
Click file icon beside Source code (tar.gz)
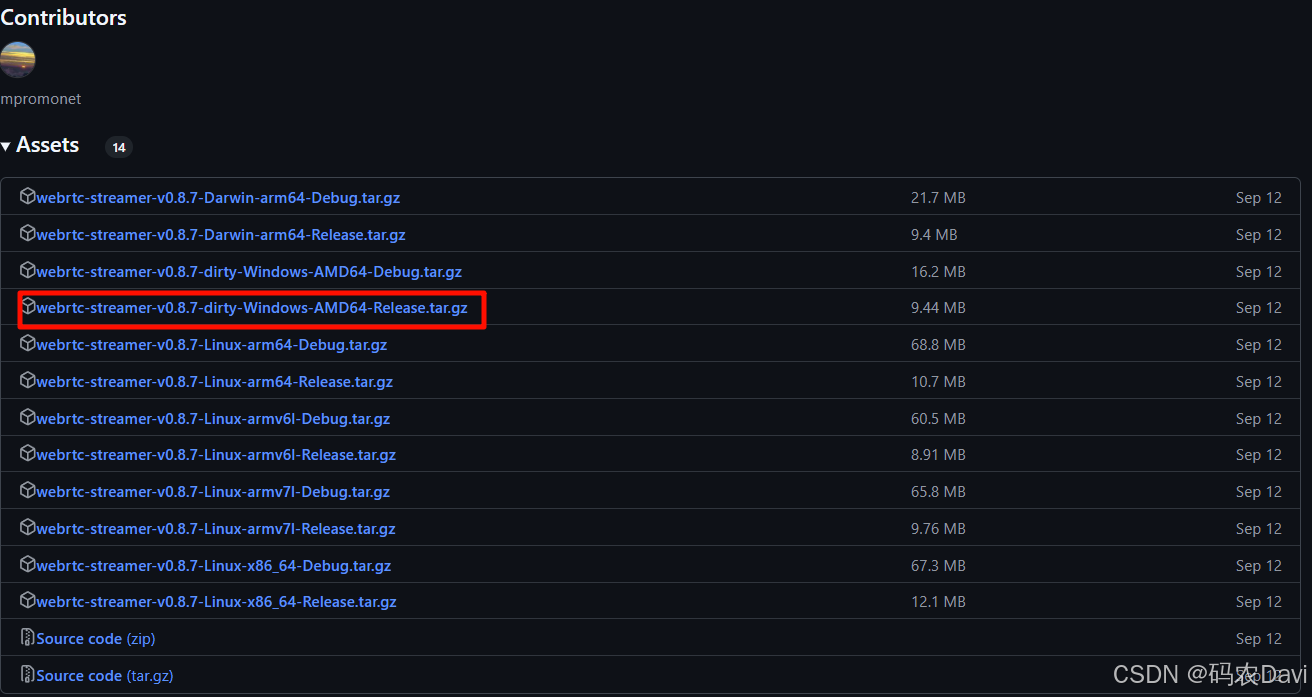(28, 675)
